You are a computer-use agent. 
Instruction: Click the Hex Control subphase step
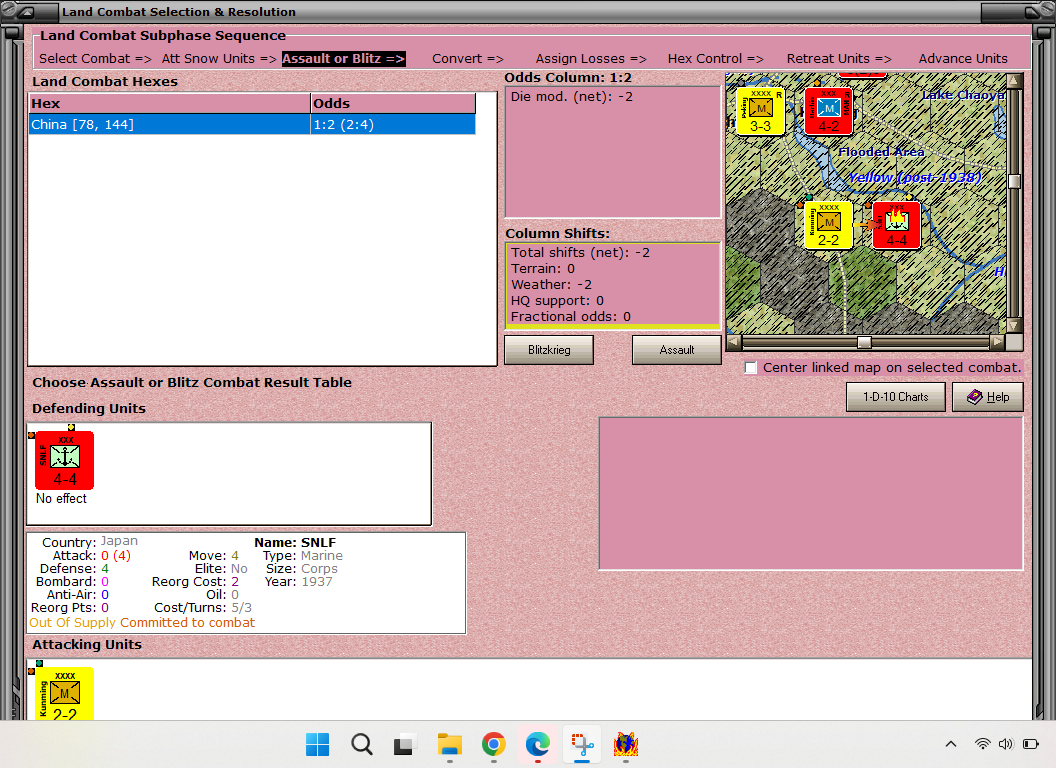[x=715, y=59]
